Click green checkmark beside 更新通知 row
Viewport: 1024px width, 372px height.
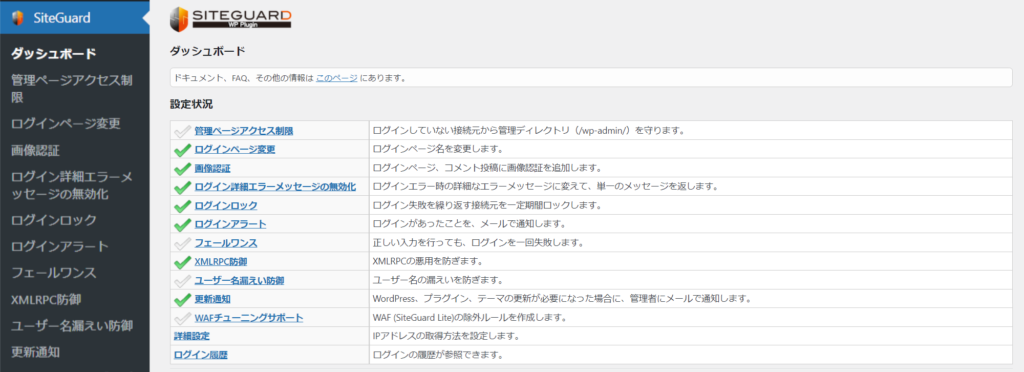[182, 300]
